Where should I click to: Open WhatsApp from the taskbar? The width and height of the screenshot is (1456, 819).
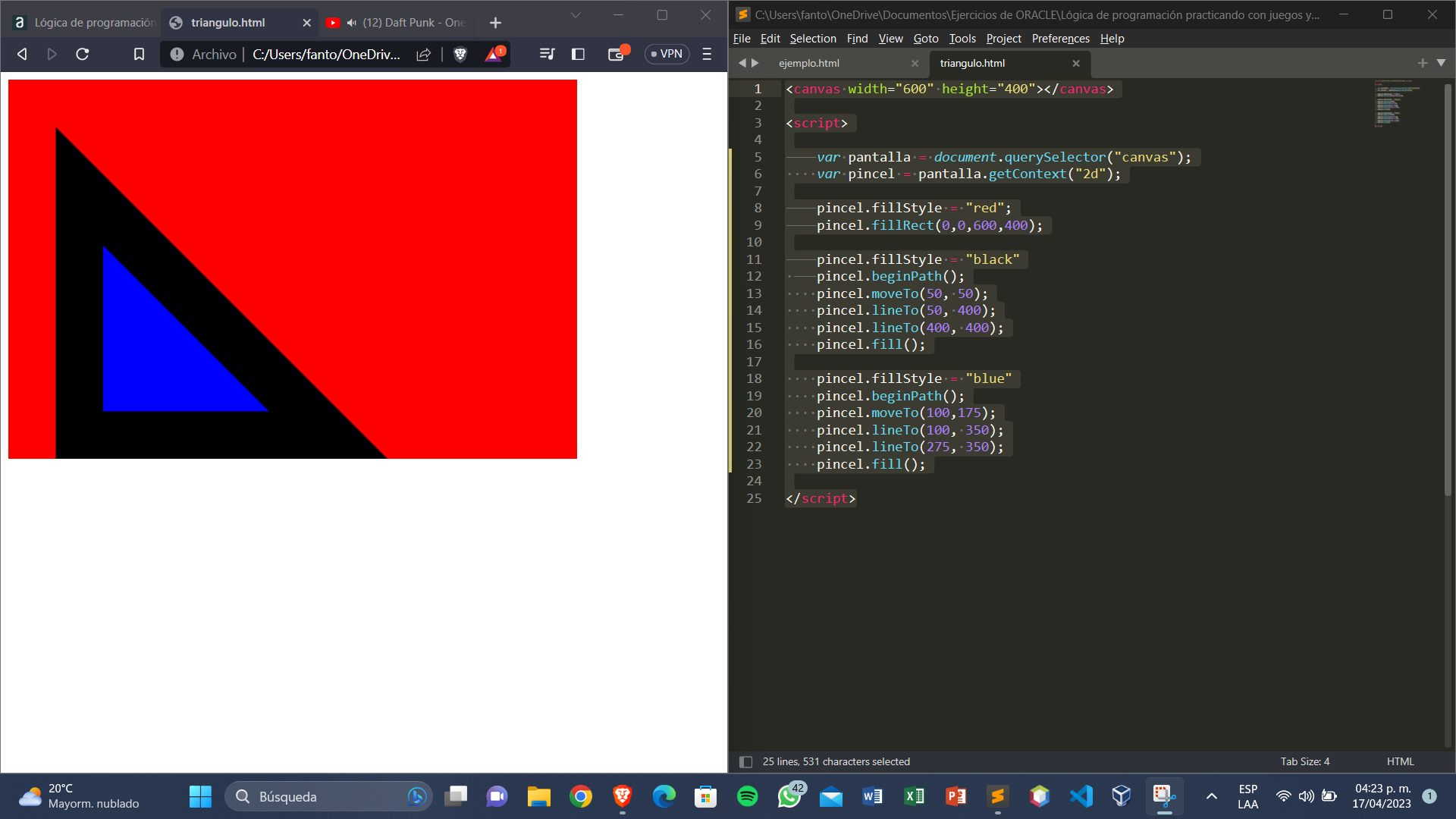(x=789, y=796)
